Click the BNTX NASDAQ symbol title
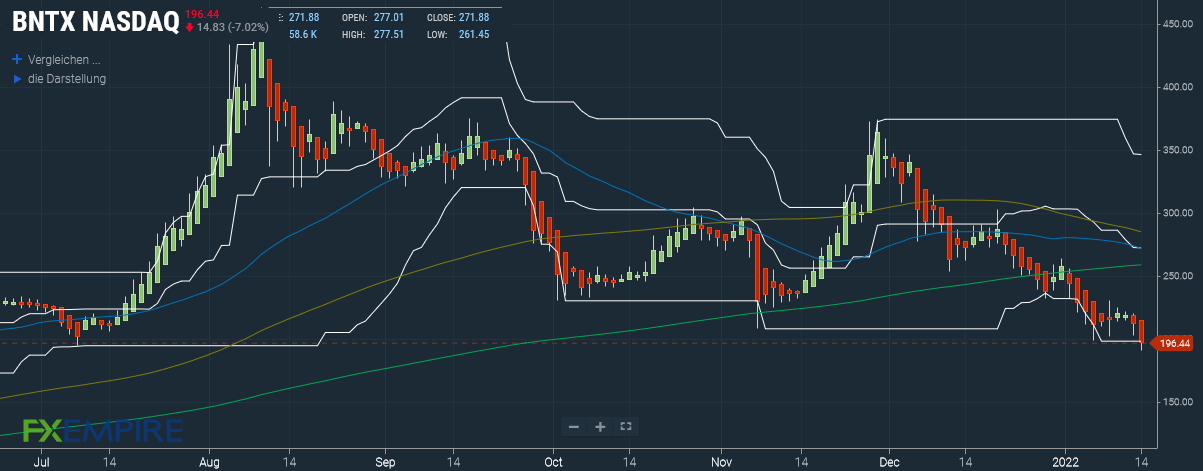Screen dimensions: 1203x471 point(95,20)
